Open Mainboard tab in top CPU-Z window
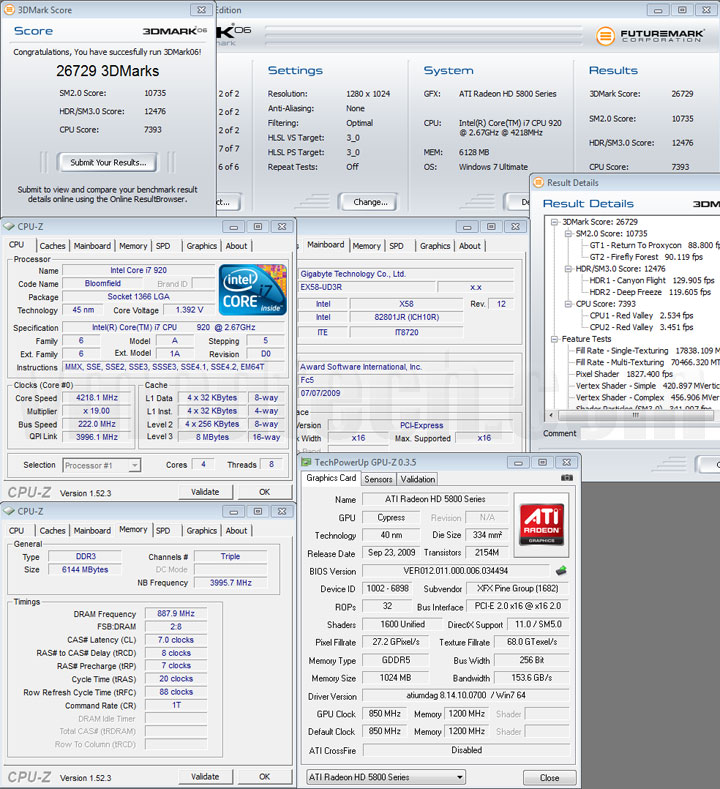Screen dimensions: 720x789 pyautogui.click(x=92, y=246)
